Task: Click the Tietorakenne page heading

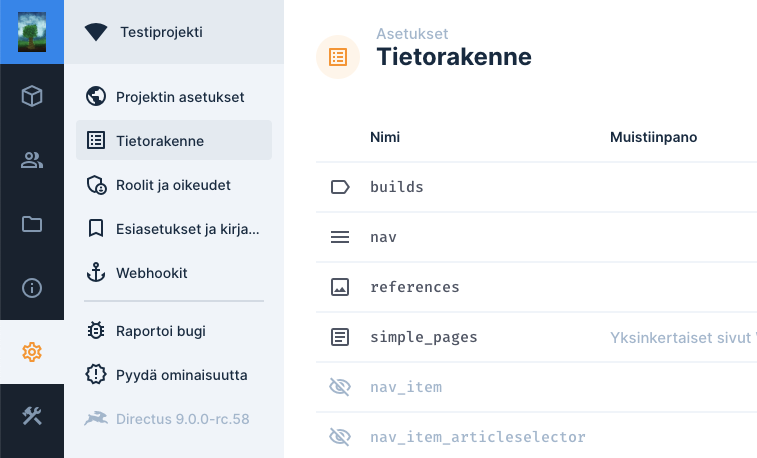Action: (454, 57)
